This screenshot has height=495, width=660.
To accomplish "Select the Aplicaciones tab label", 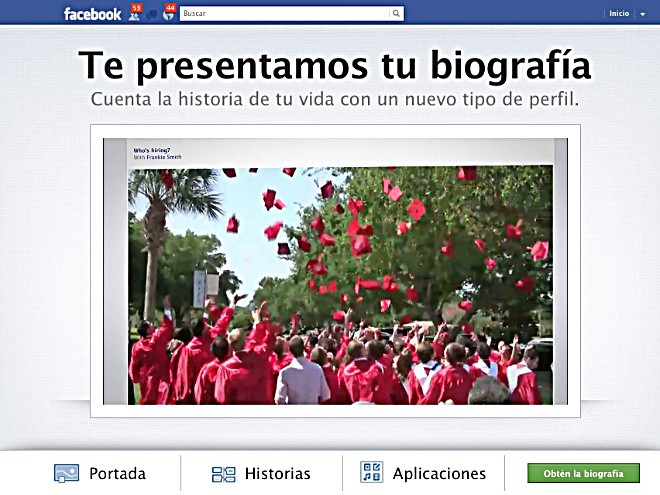I will [439, 474].
